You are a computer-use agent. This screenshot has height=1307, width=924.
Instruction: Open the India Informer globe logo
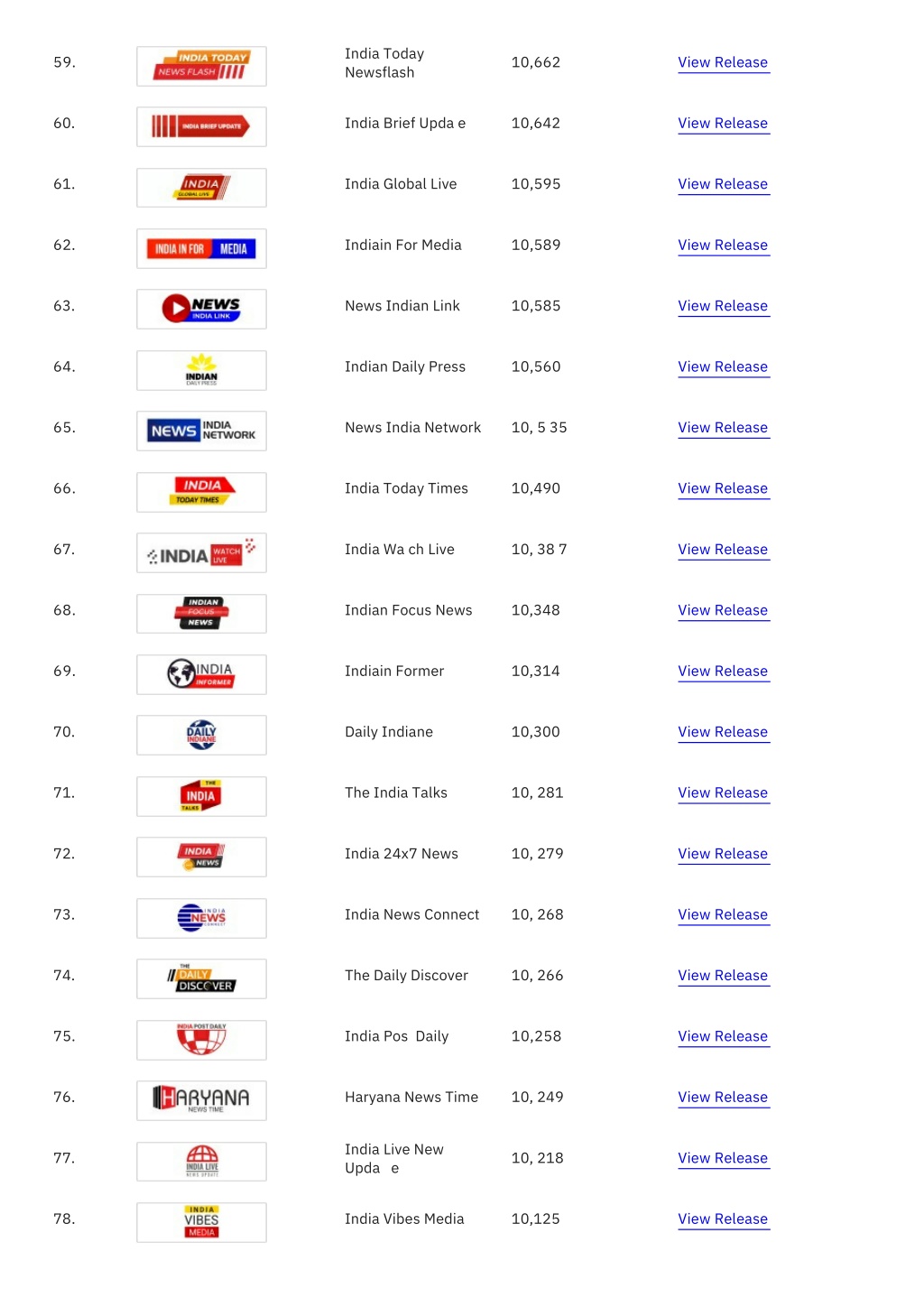click(201, 674)
